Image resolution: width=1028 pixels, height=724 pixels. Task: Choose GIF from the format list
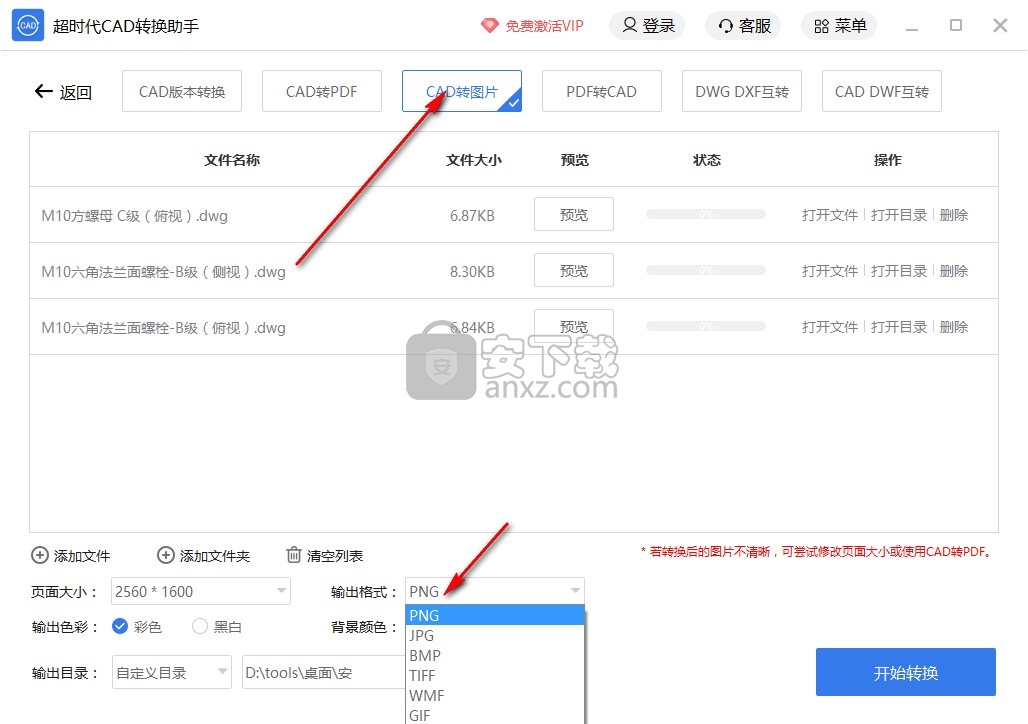(495, 715)
